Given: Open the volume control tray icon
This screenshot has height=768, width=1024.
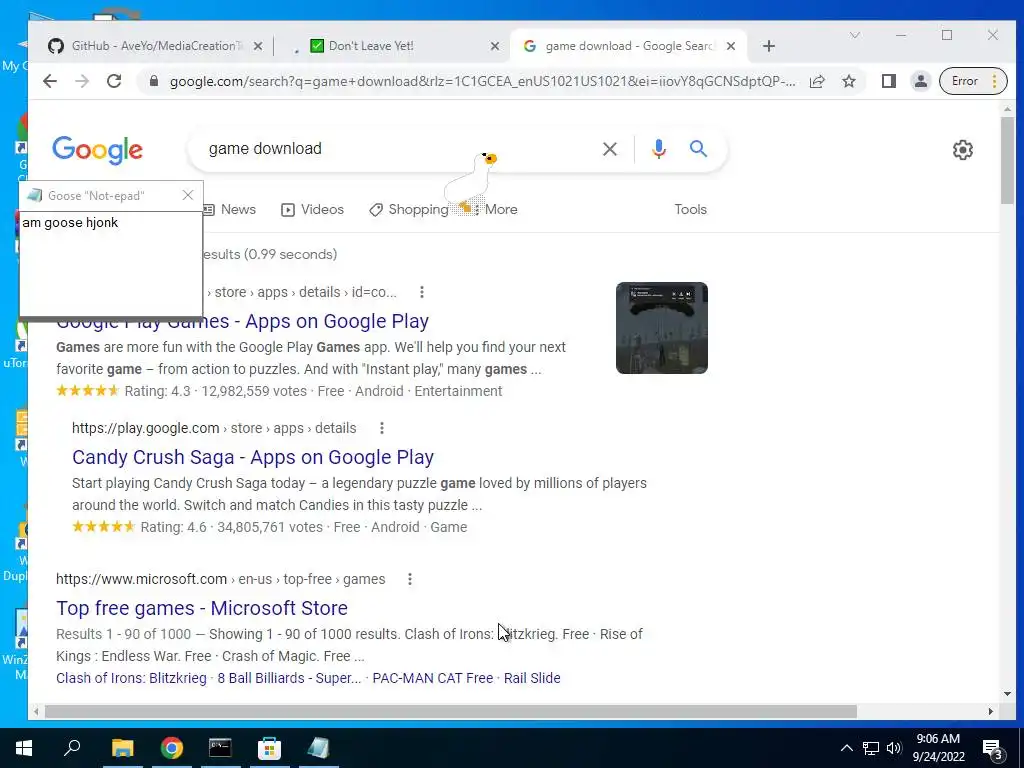Looking at the screenshot, I should click(894, 748).
